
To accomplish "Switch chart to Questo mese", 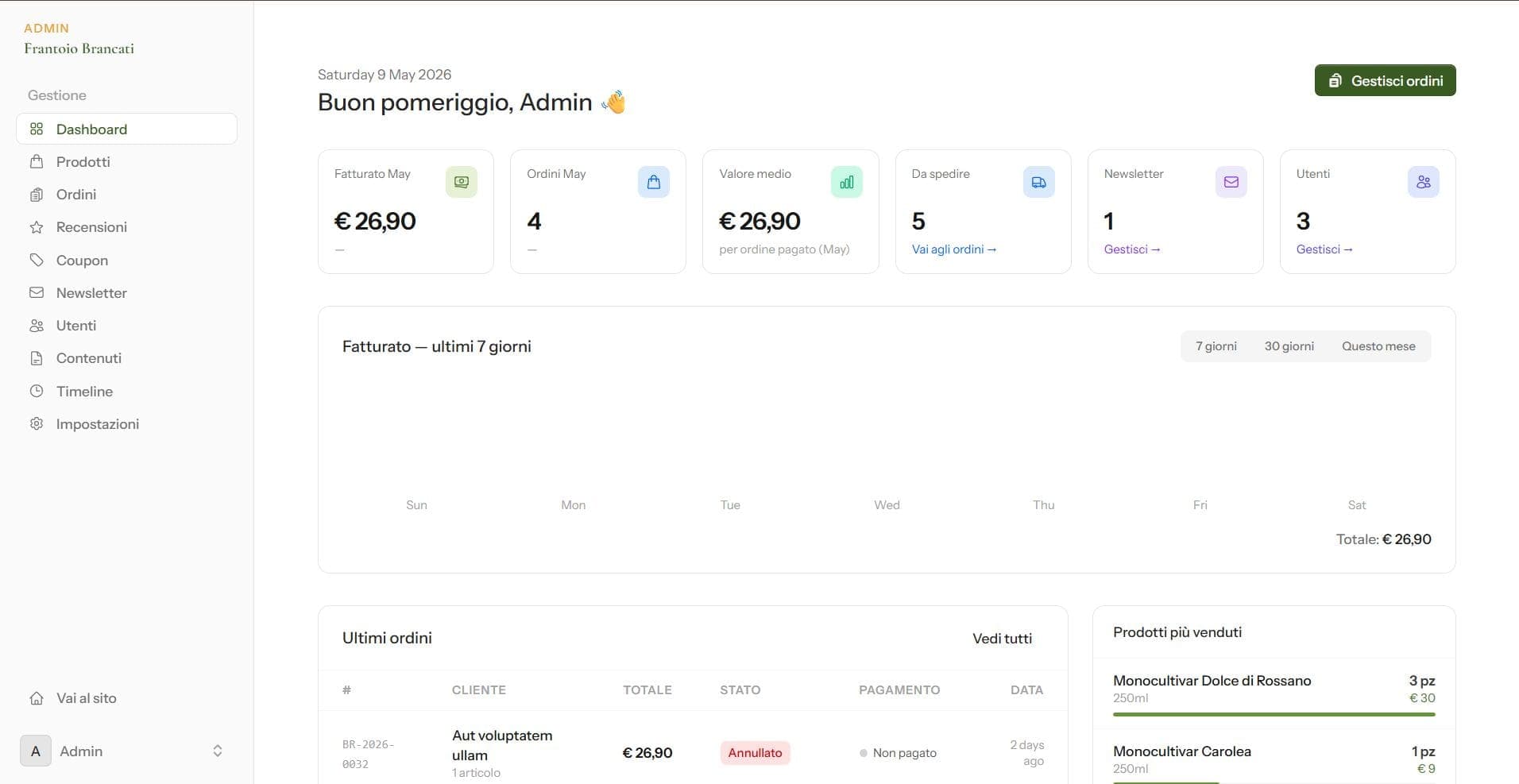I will [x=1378, y=346].
